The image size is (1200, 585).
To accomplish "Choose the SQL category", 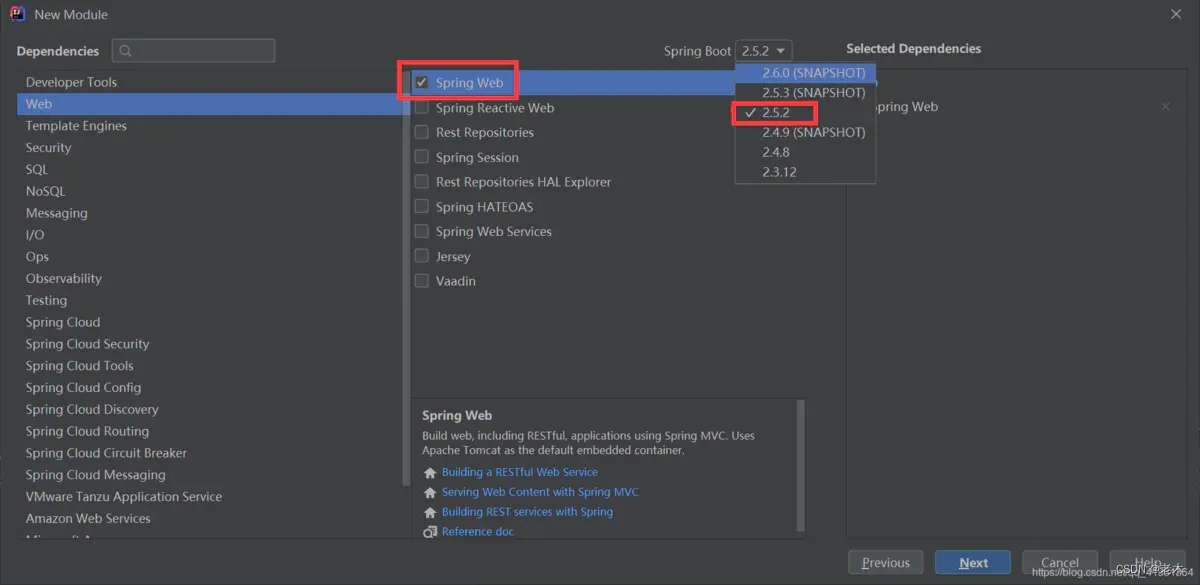I will click(x=37, y=169).
